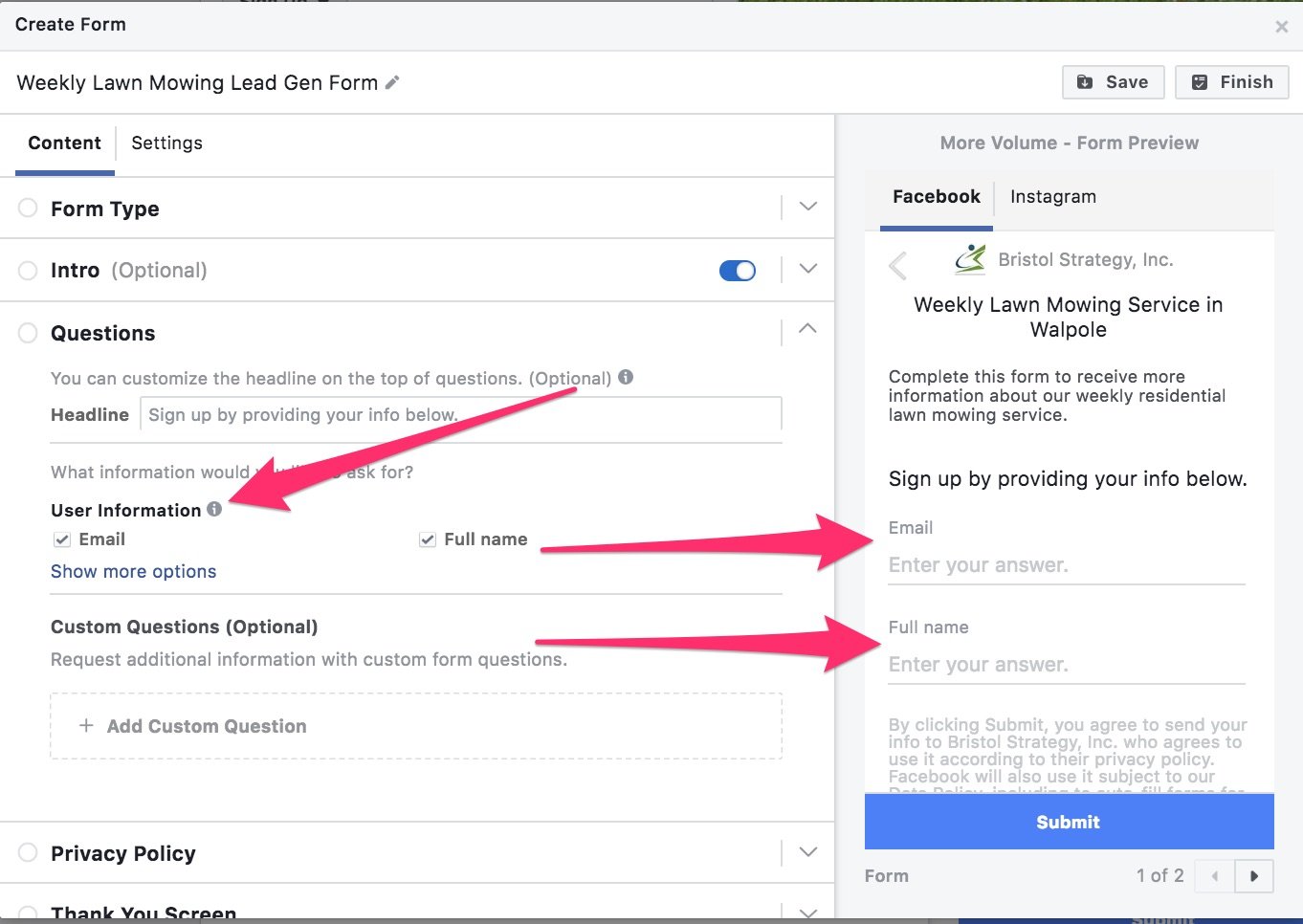Collapse the Questions section

click(x=808, y=329)
